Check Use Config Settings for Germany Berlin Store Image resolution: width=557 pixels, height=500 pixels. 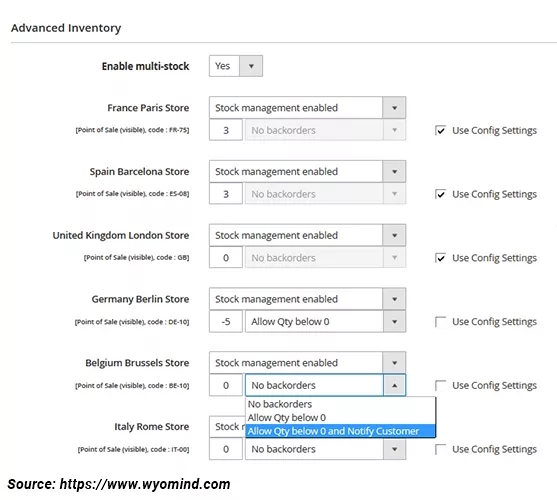[x=440, y=322]
